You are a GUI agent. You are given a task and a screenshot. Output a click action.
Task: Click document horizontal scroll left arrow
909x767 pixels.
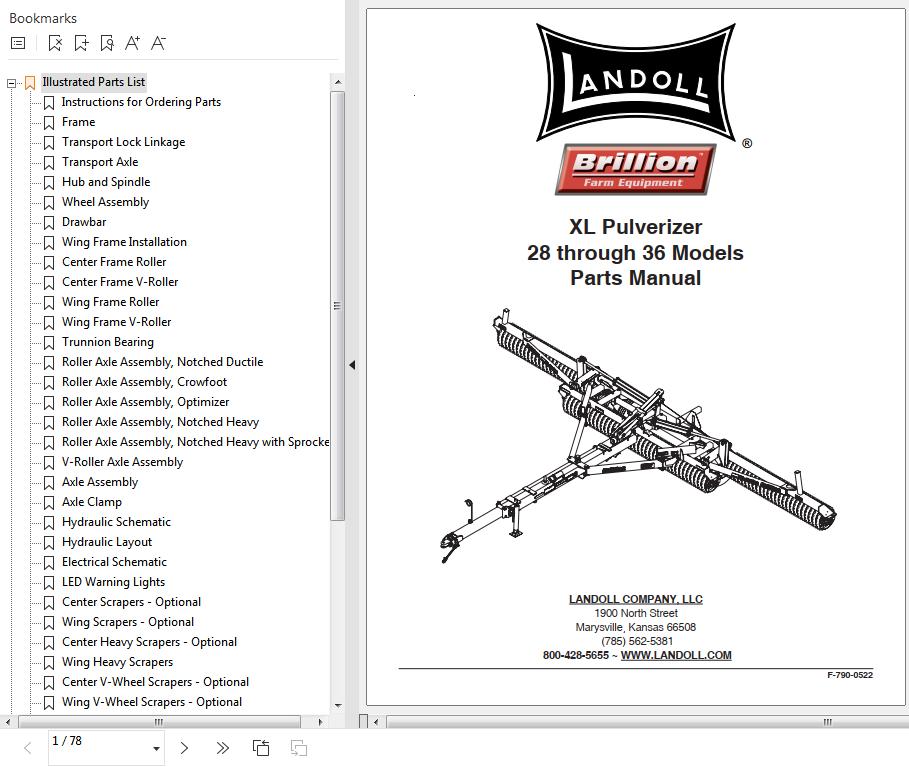coord(376,722)
